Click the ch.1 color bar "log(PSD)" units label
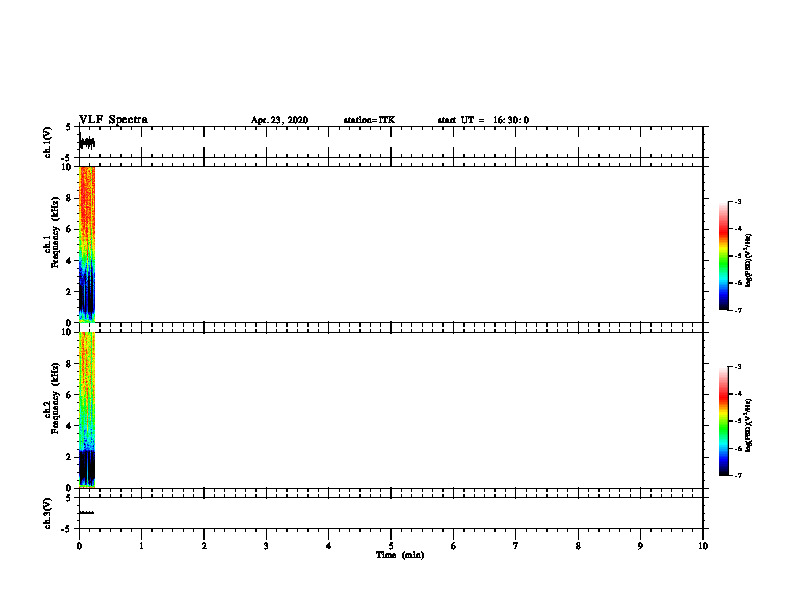 pyautogui.click(x=749, y=260)
